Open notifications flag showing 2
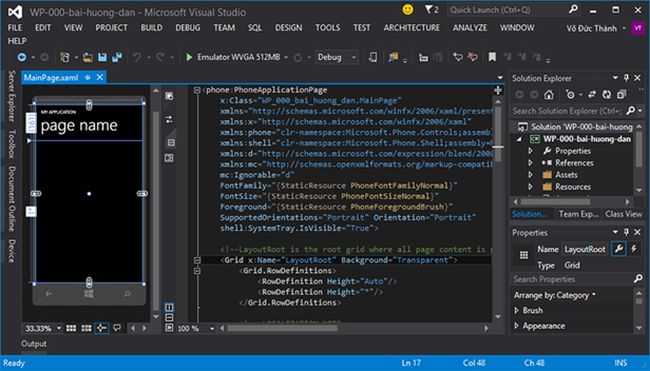This screenshot has height=371, width=650. 432,10
